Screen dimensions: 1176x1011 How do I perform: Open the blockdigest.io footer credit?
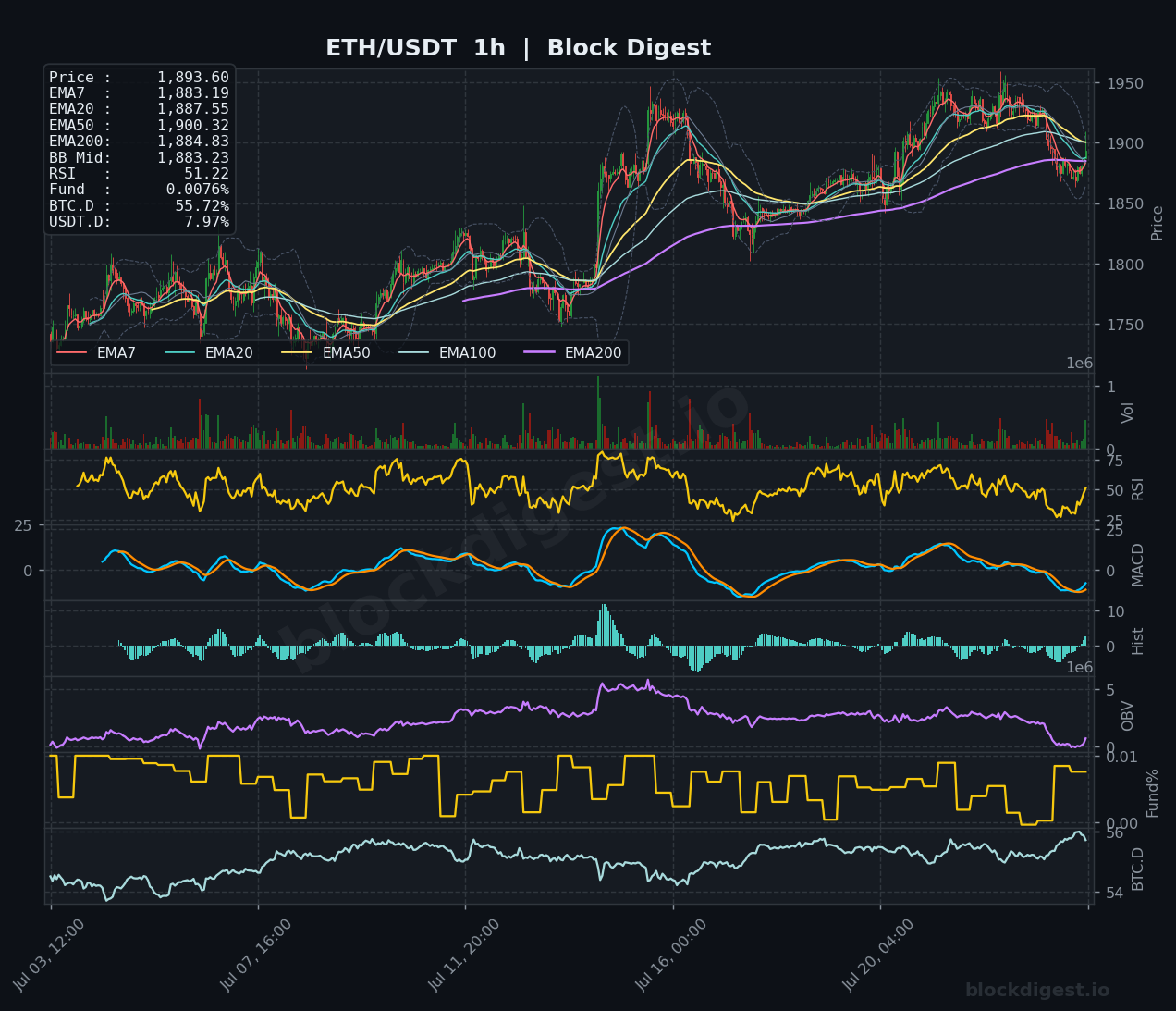[1037, 991]
